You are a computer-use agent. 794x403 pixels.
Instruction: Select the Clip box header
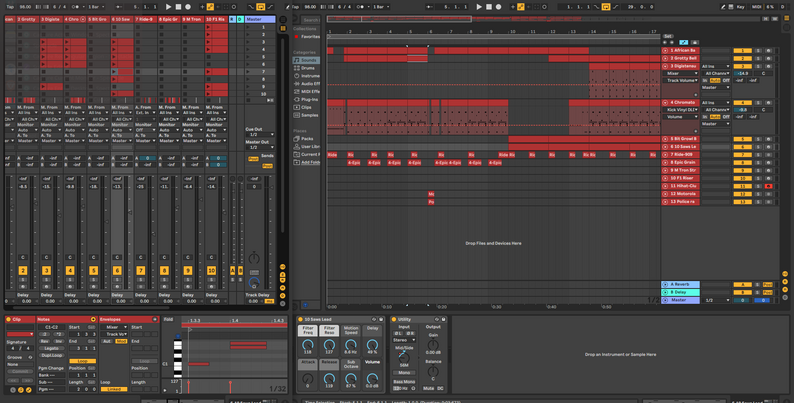20,319
